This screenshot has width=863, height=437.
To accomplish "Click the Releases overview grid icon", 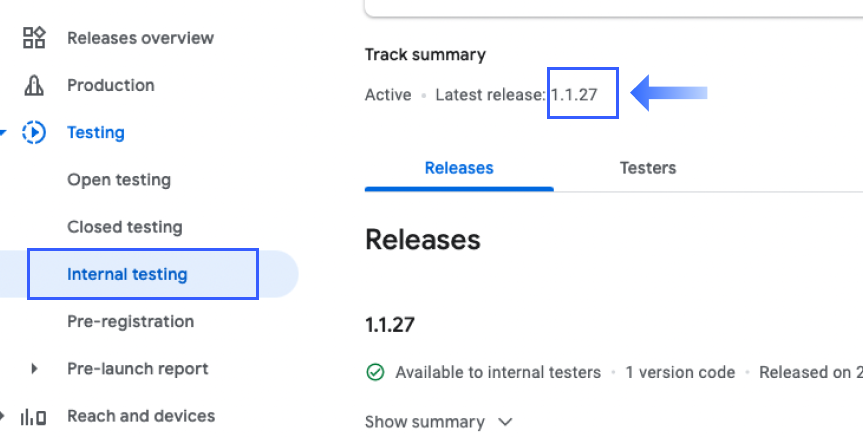I will [x=34, y=38].
